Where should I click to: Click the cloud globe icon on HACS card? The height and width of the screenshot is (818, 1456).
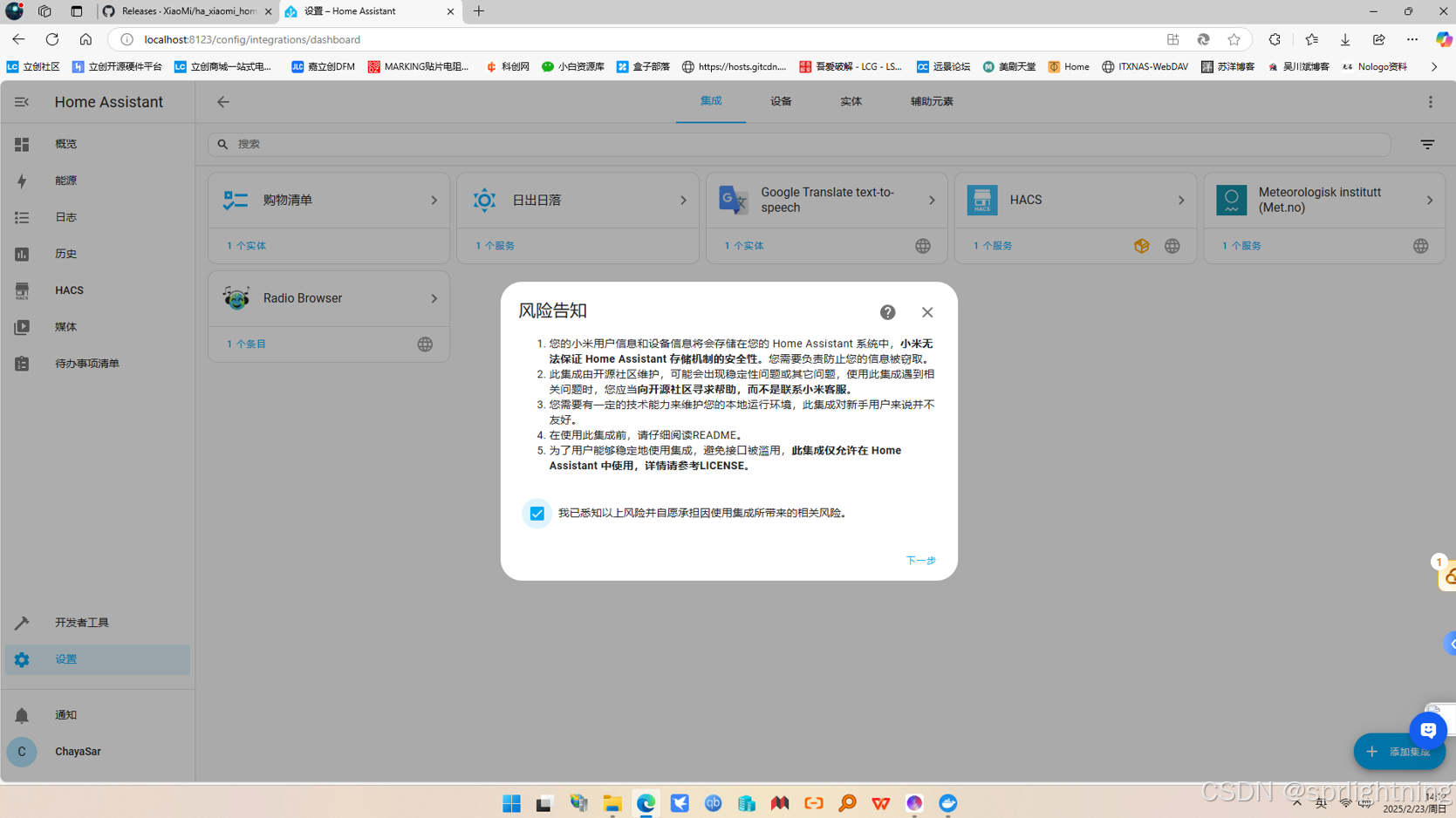point(1172,246)
